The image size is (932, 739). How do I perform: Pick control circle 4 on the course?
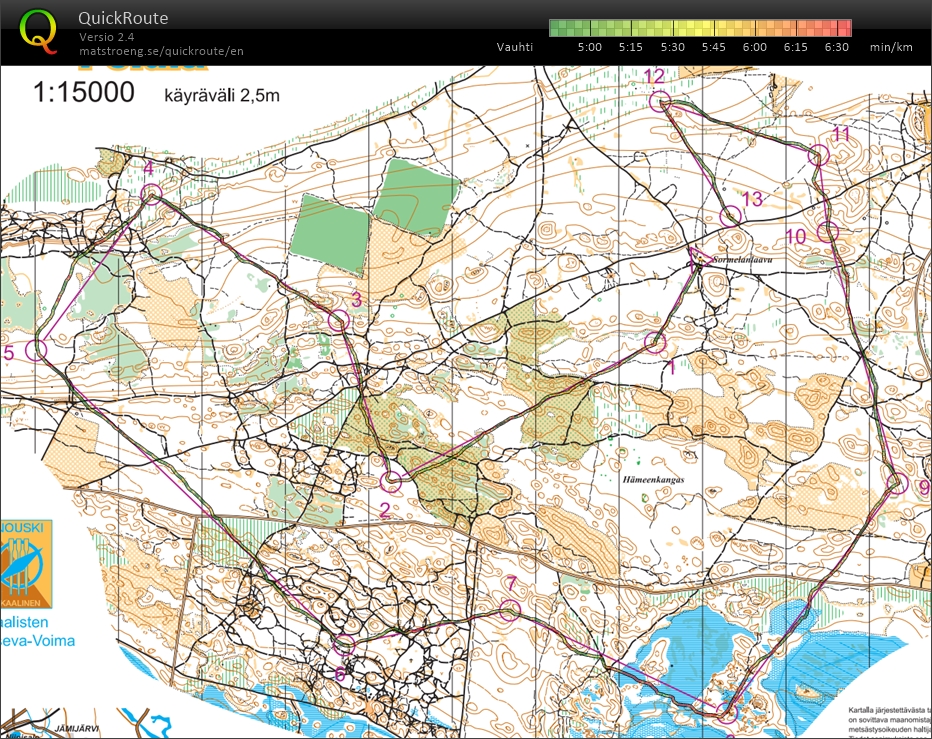pos(151,194)
